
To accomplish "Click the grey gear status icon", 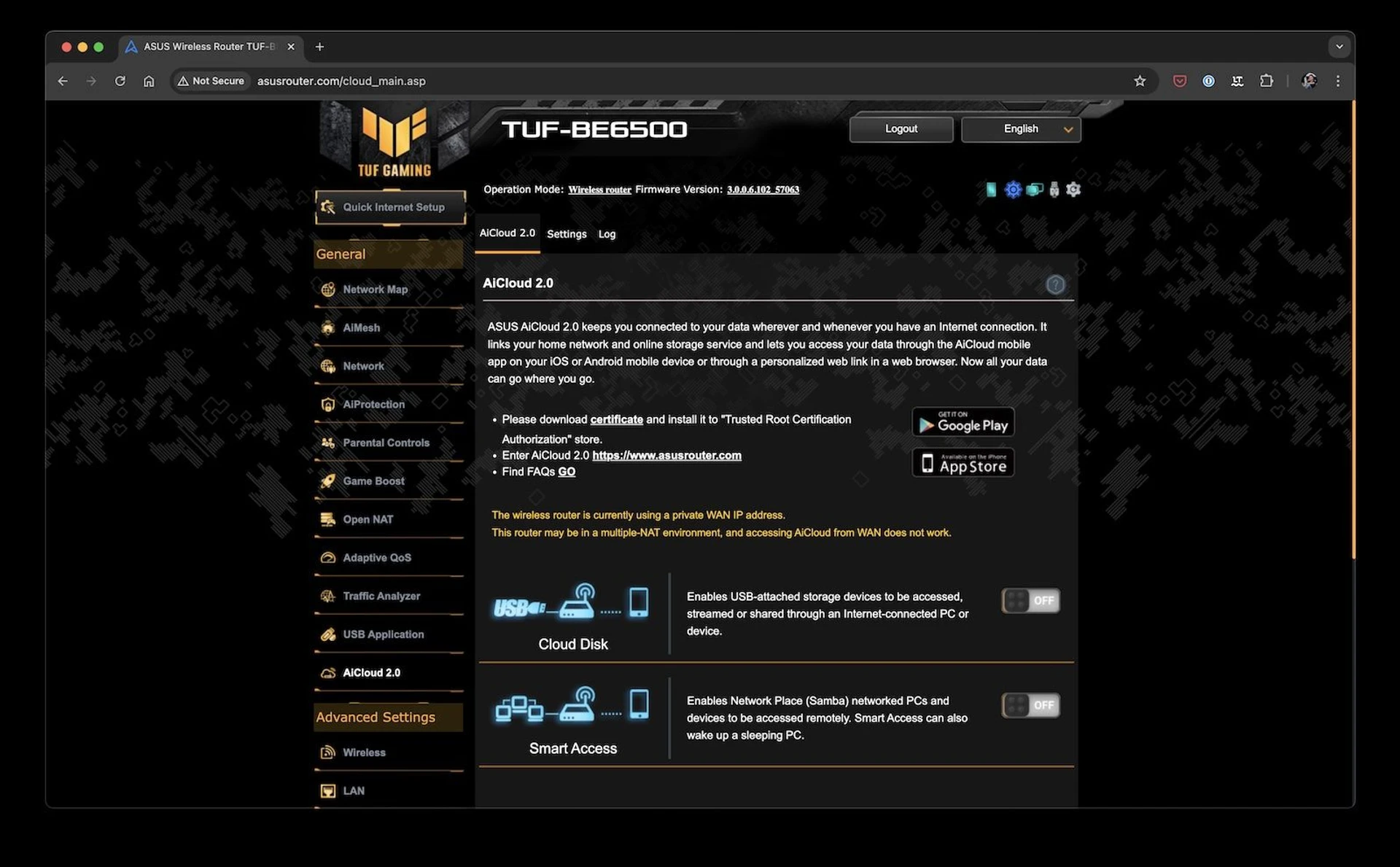I will (x=1073, y=190).
